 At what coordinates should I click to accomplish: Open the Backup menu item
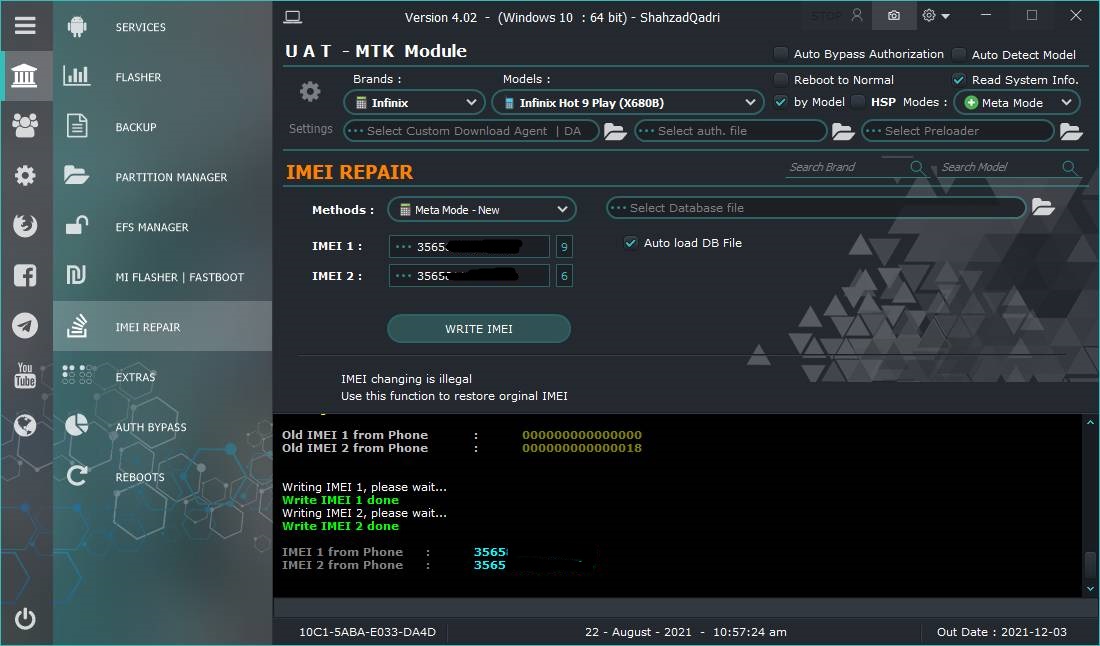[163, 126]
